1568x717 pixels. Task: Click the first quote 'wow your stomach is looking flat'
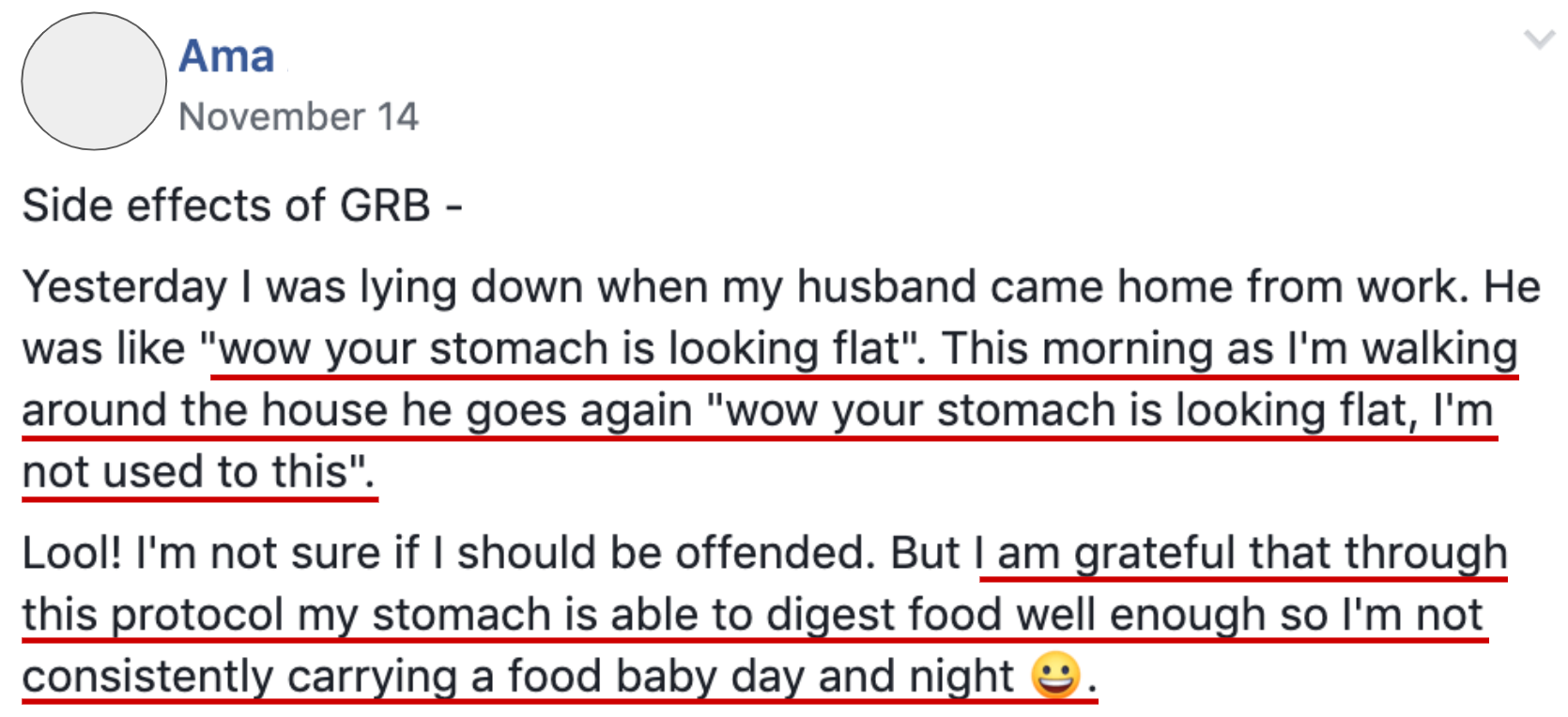coord(558,349)
